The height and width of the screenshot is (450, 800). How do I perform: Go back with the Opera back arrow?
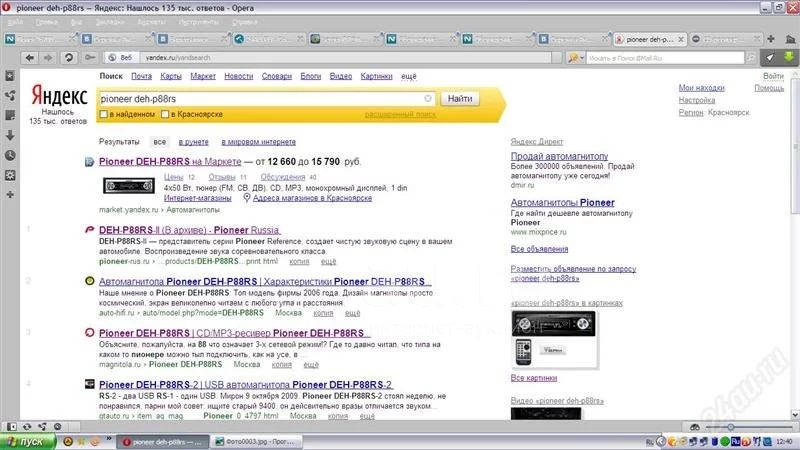coord(30,58)
